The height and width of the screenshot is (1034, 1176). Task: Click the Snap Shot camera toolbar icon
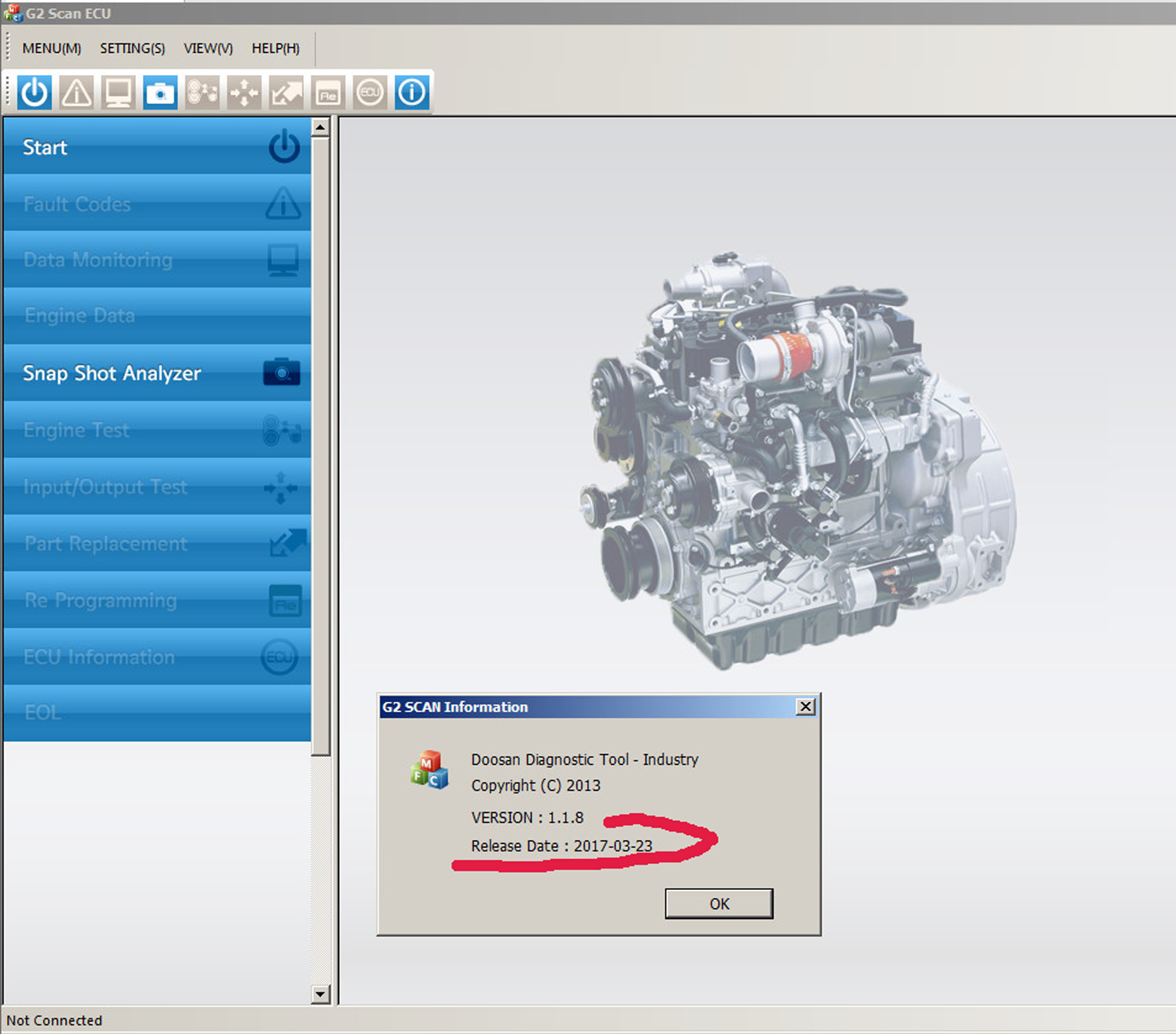[x=160, y=93]
